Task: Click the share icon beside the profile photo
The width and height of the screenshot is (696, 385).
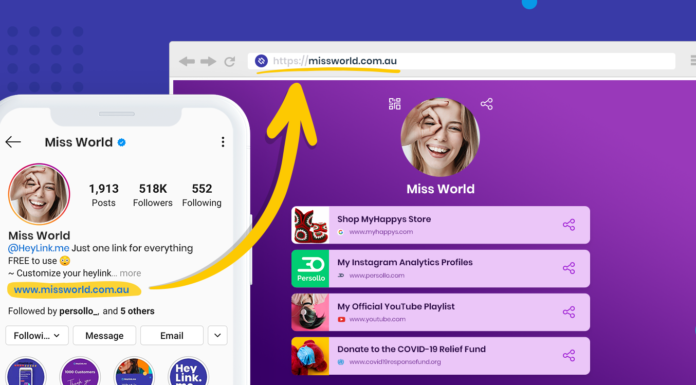Action: [x=486, y=104]
